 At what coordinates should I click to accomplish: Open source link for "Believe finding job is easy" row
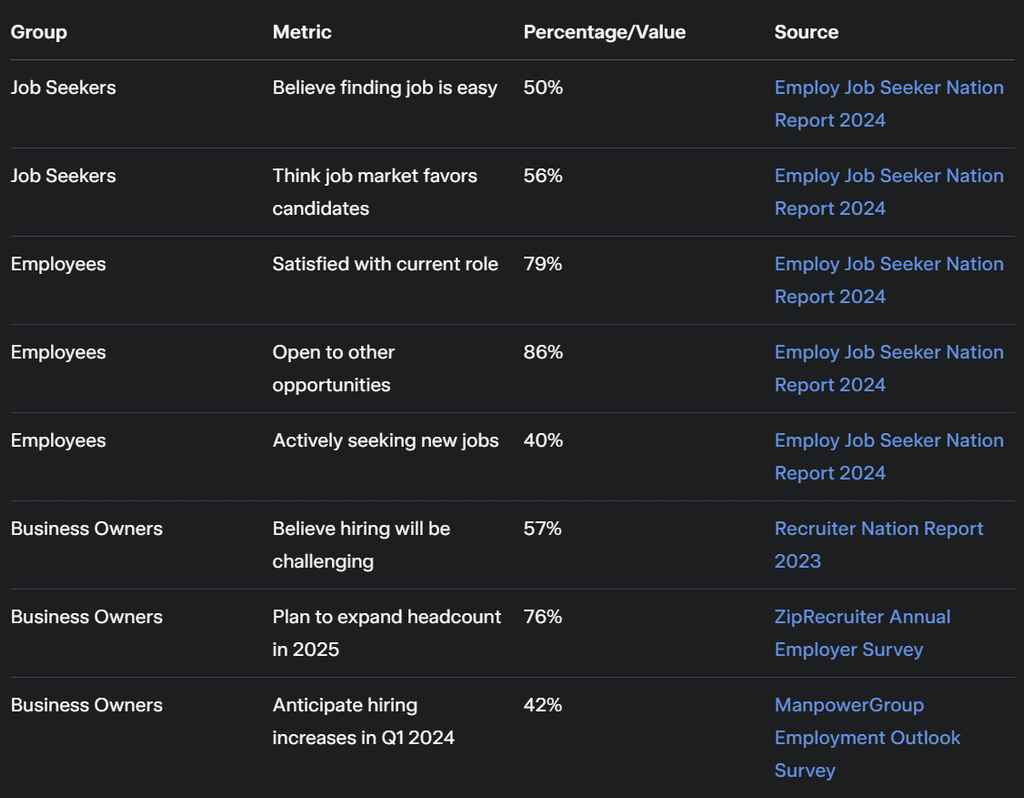tap(888, 88)
